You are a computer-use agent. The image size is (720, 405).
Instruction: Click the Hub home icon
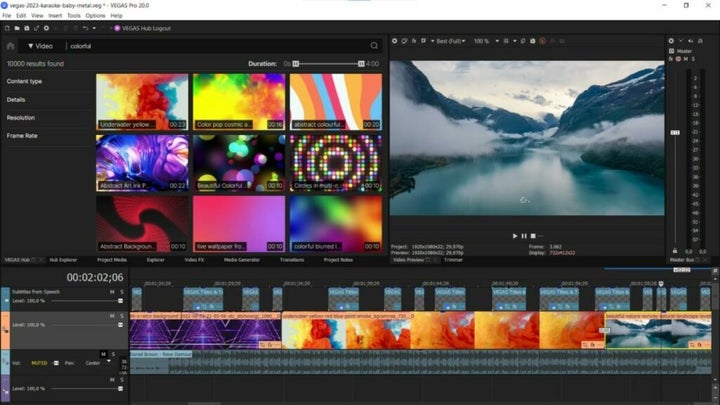(x=11, y=46)
